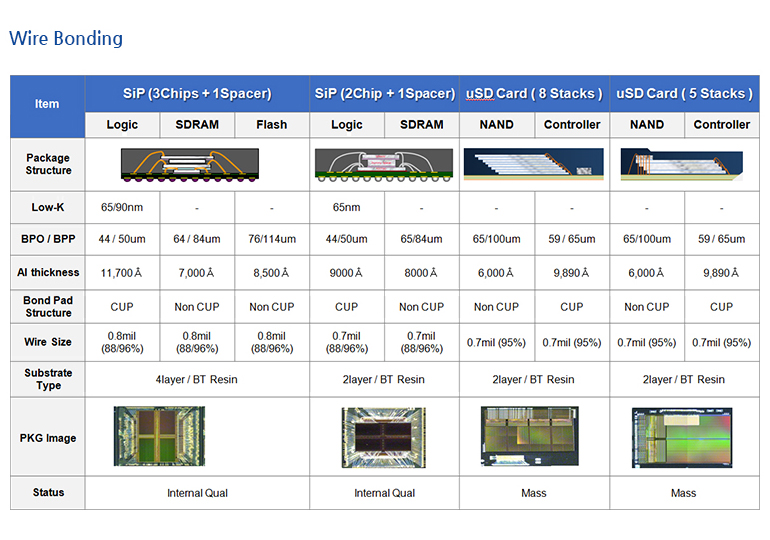Viewport: 770px width, 540px height.
Task: Select the uSD Card (8 Stacks) header
Action: click(534, 93)
